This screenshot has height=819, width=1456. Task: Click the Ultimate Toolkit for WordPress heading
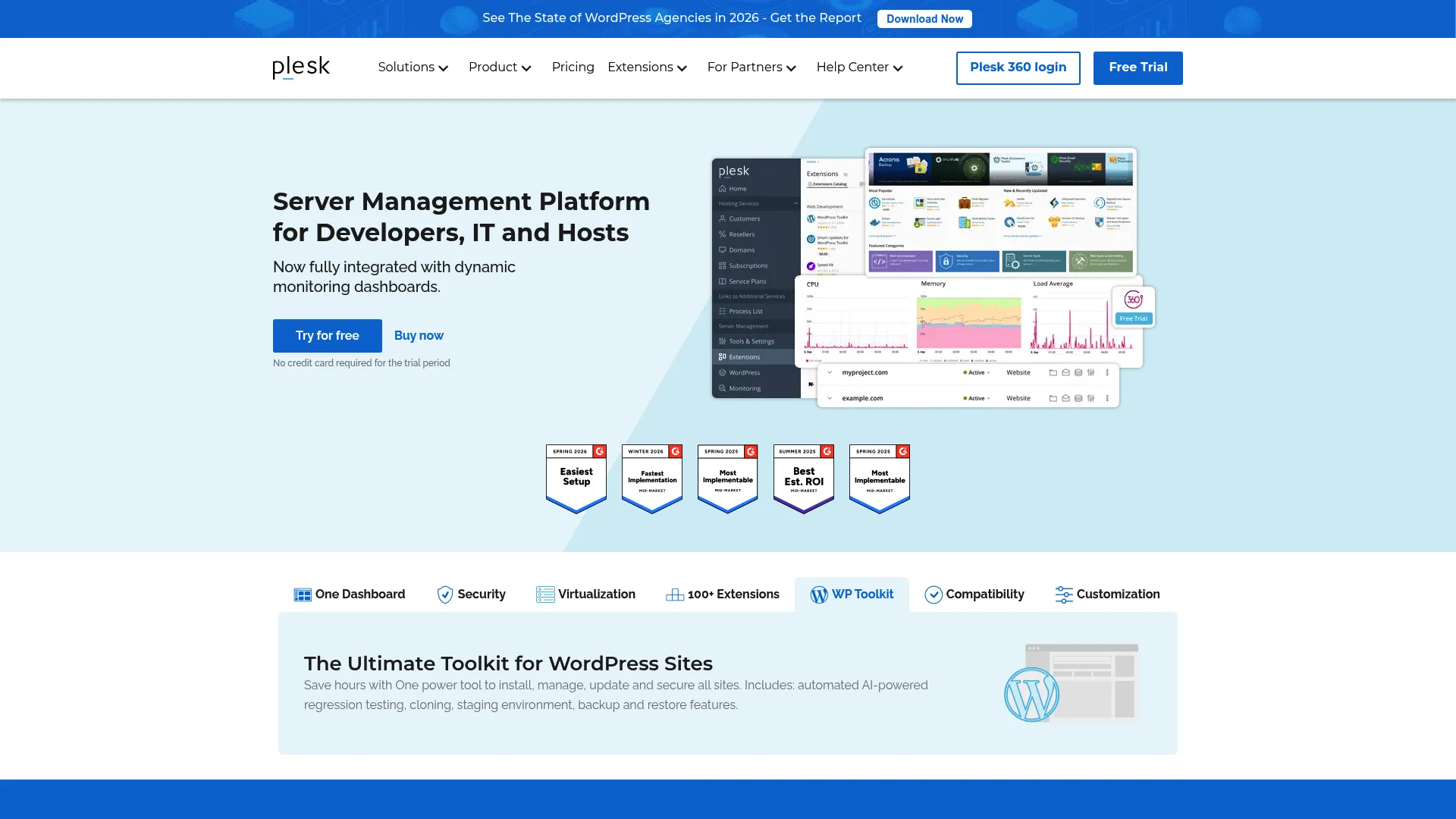click(508, 664)
